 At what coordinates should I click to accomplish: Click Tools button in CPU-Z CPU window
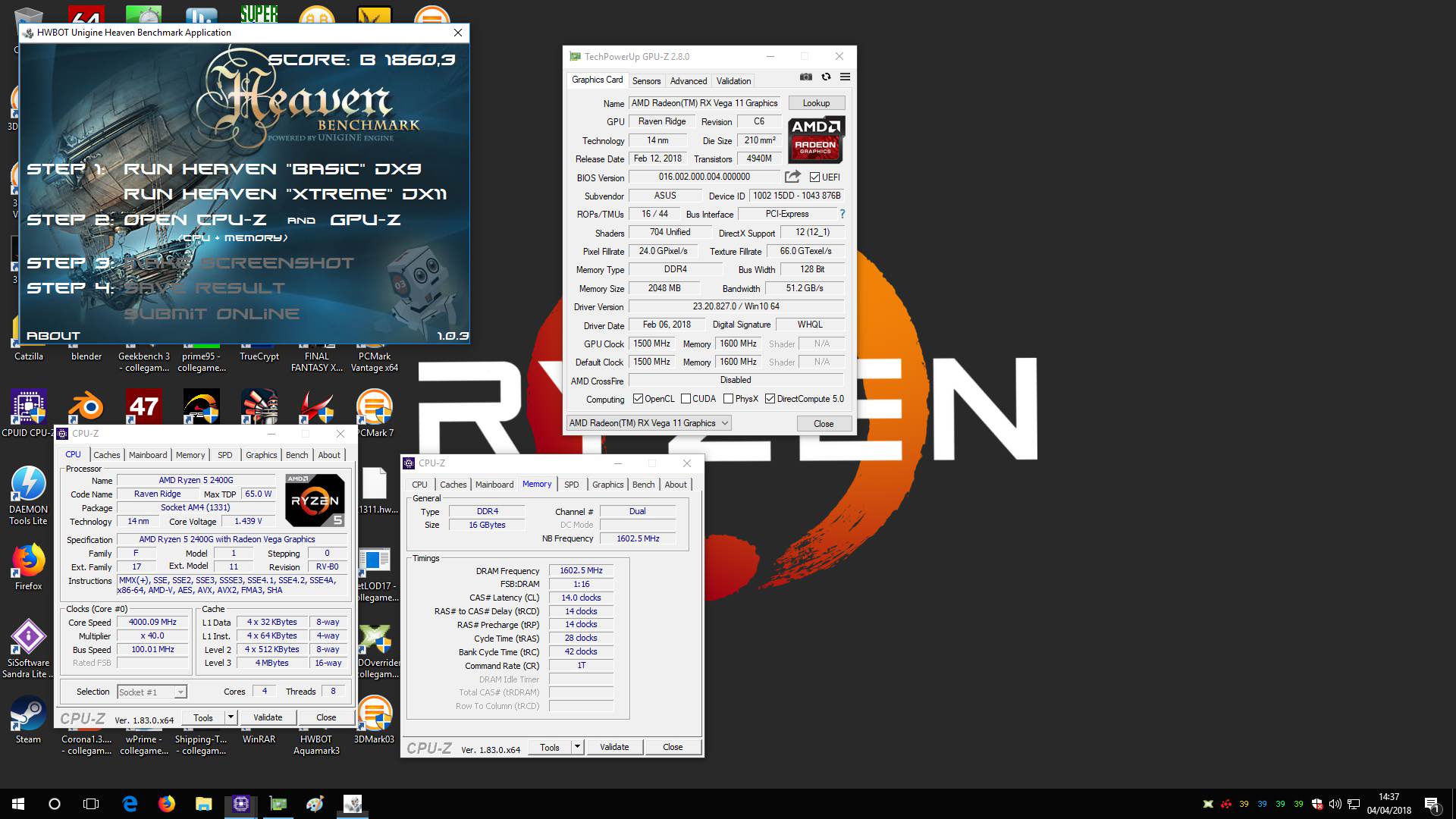pos(203,717)
